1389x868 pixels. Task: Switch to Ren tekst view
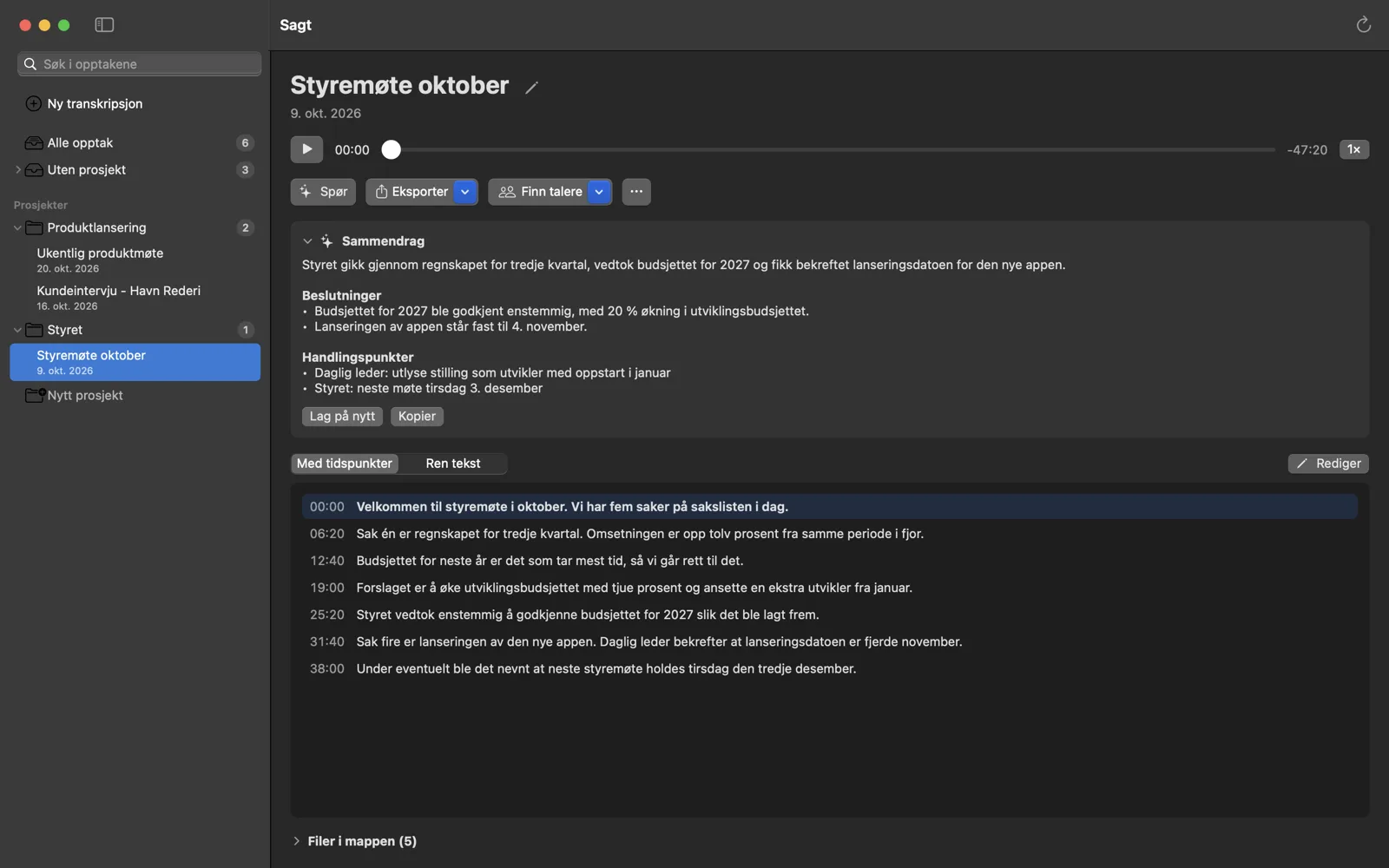click(453, 464)
